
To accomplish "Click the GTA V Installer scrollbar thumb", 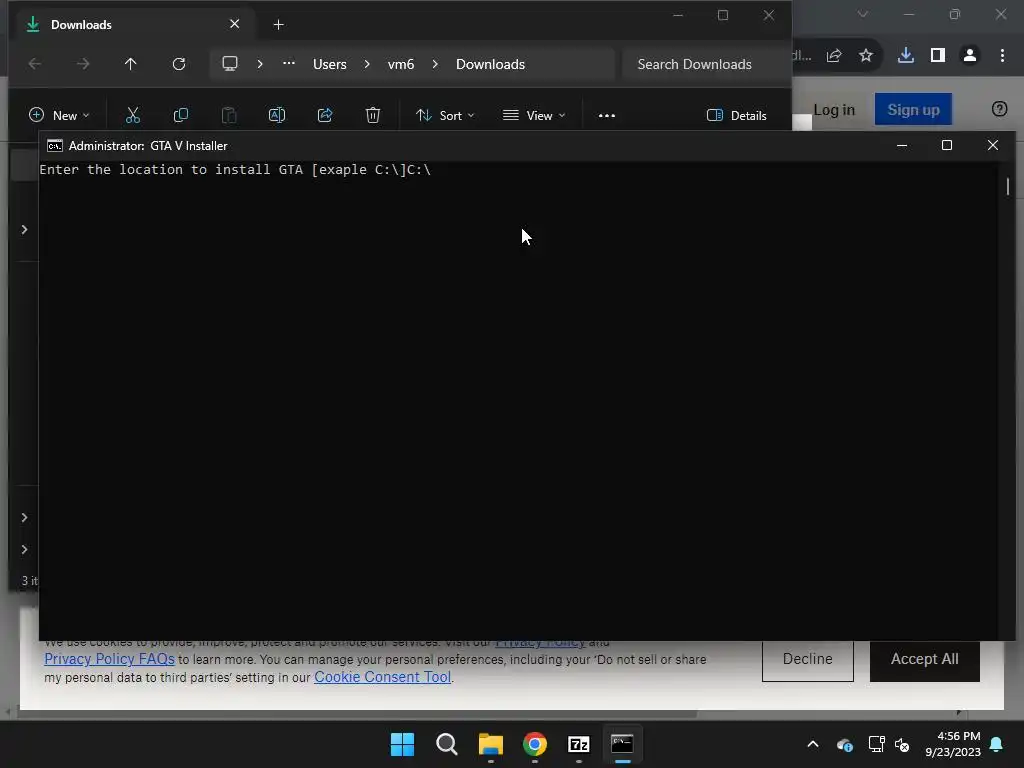I will [x=1008, y=187].
